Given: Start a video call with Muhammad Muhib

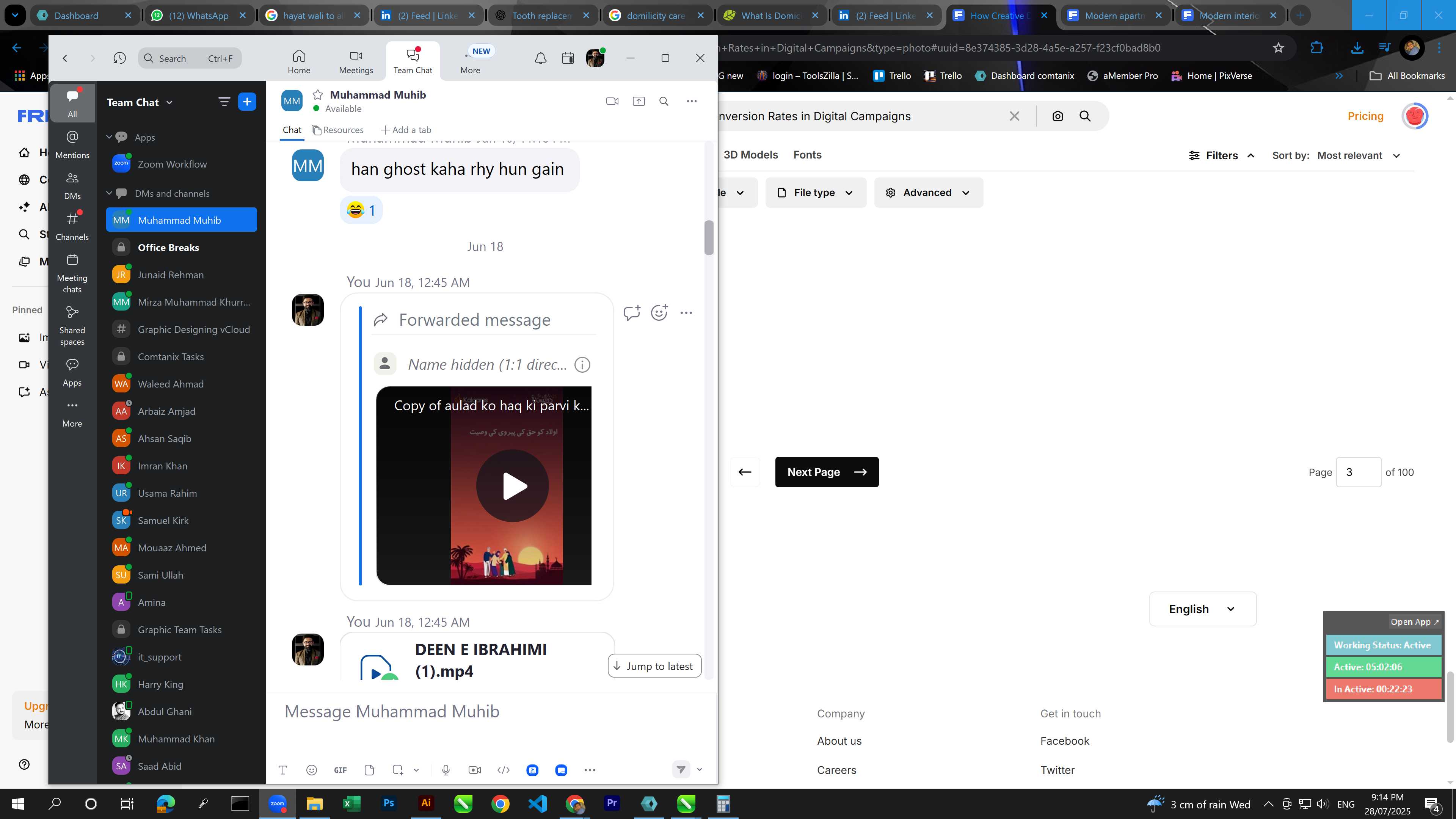Looking at the screenshot, I should (612, 101).
